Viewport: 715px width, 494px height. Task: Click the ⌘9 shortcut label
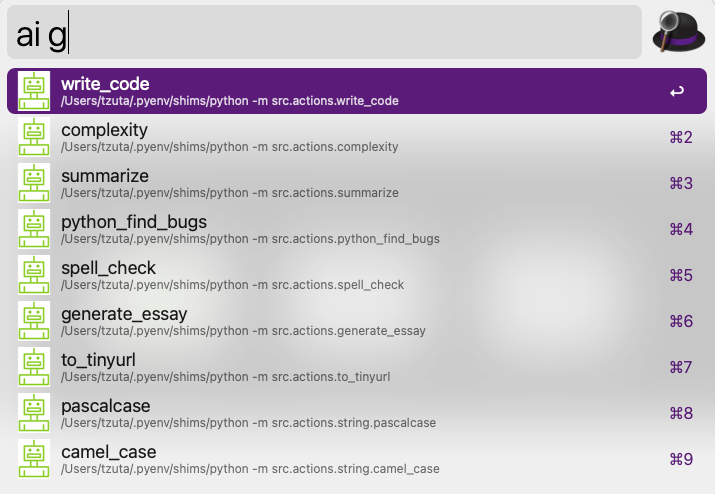tap(681, 459)
